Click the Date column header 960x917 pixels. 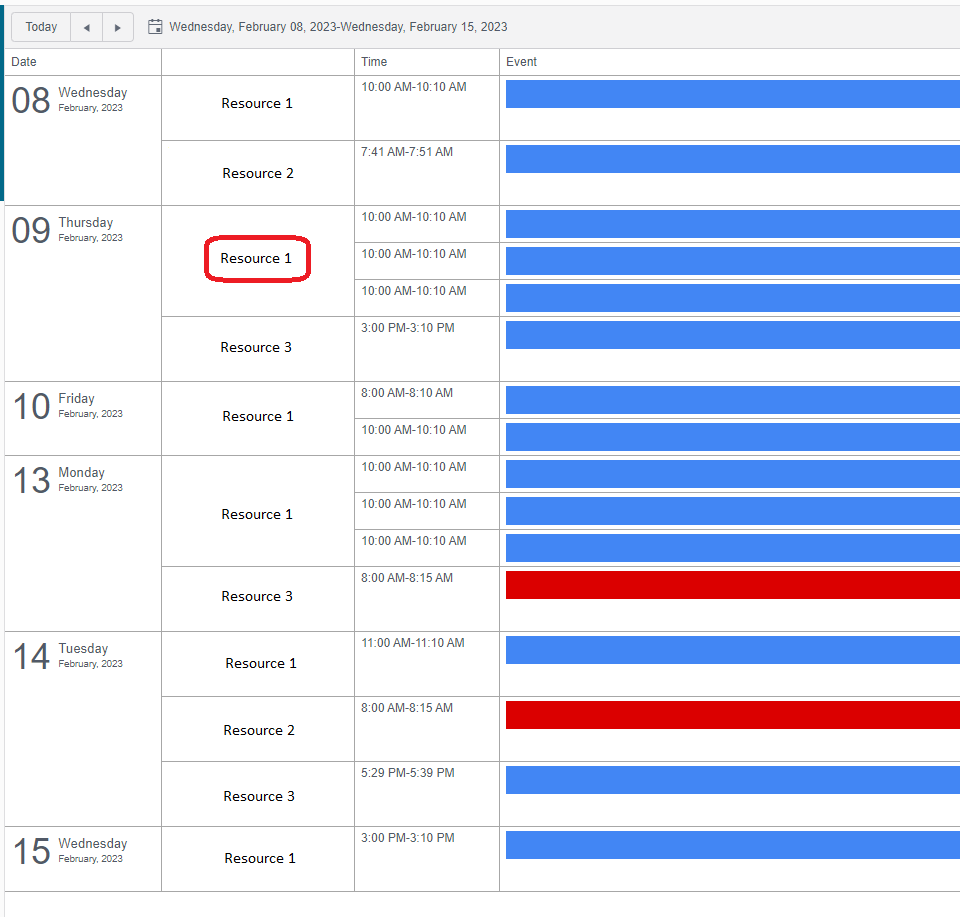(24, 62)
